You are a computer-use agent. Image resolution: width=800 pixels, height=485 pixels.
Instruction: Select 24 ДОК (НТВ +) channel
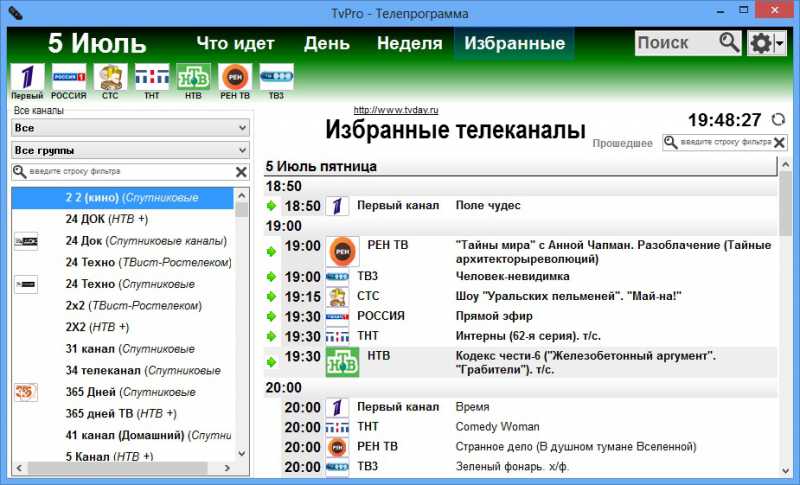(123, 219)
